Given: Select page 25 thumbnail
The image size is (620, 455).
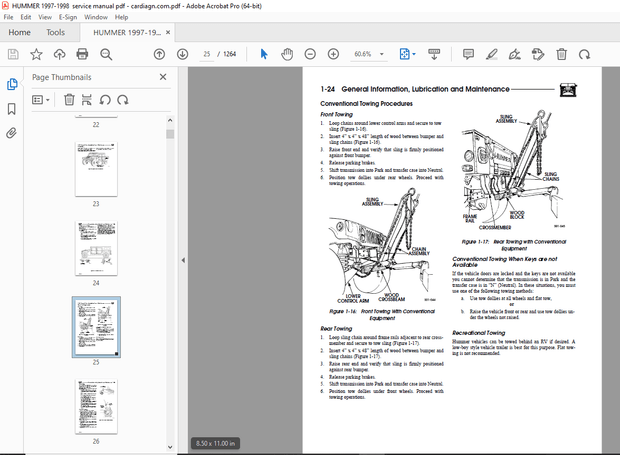Looking at the screenshot, I should pyautogui.click(x=96, y=327).
